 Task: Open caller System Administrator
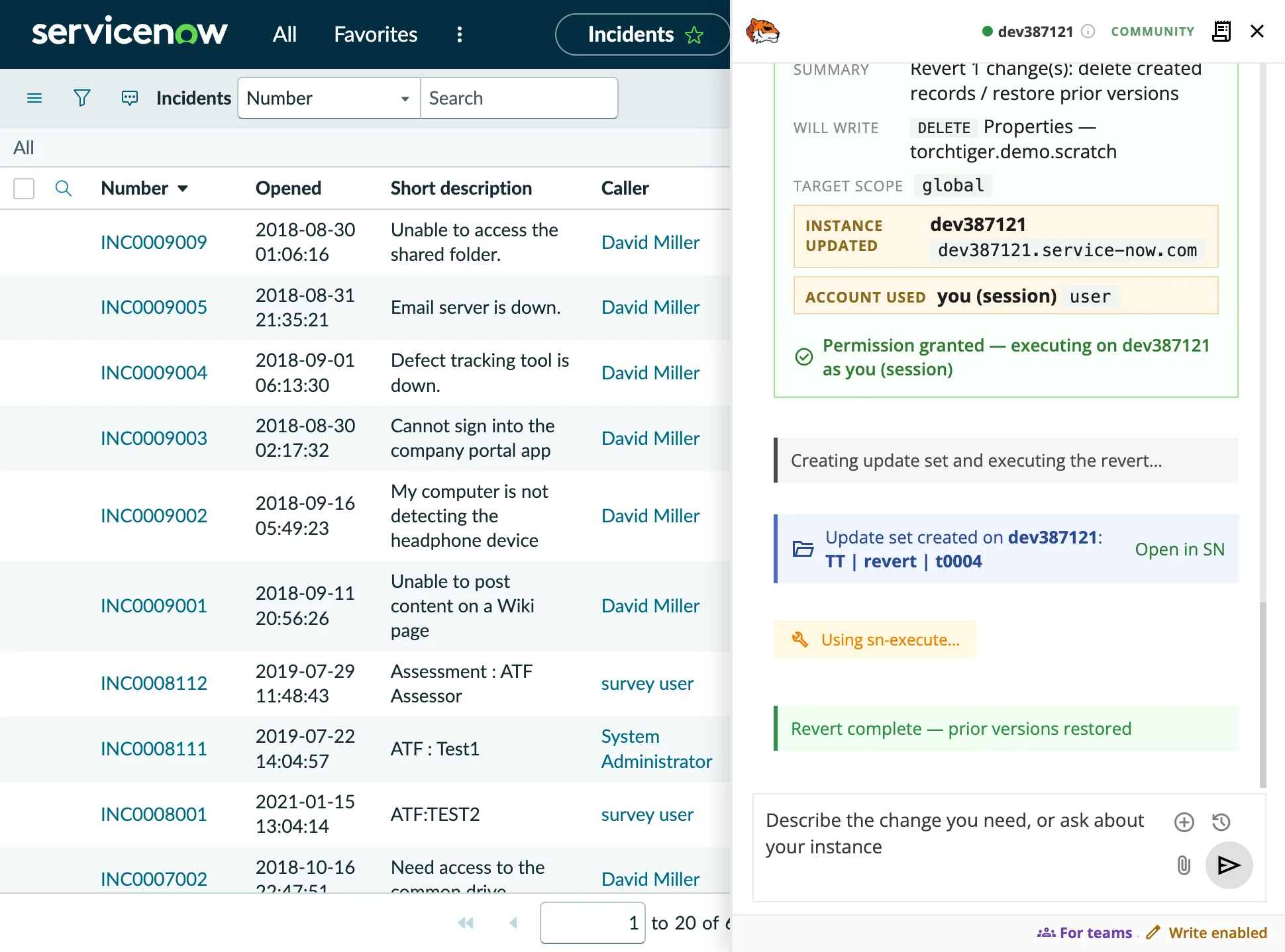pyautogui.click(x=656, y=749)
